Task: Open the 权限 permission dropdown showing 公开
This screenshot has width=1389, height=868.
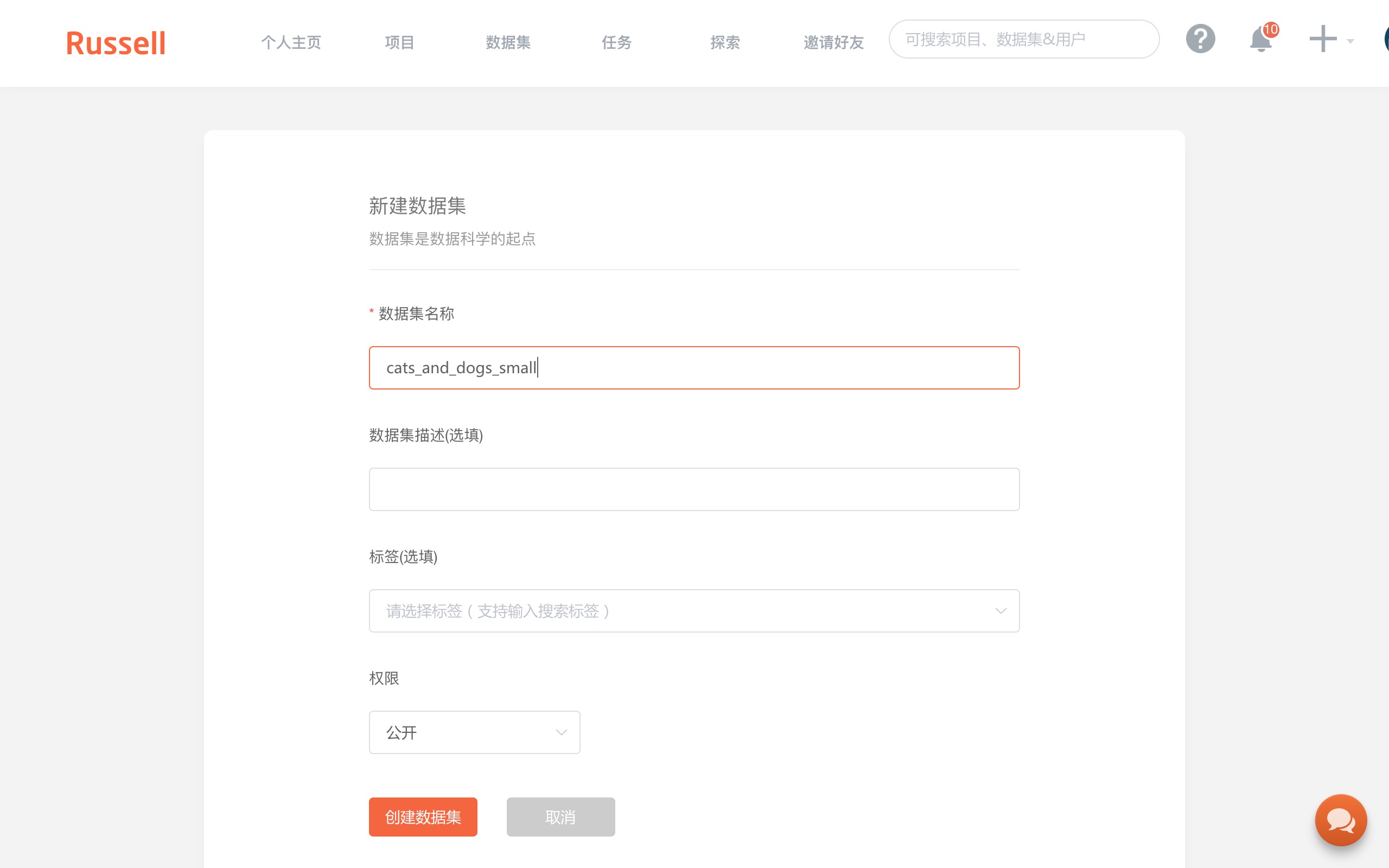Action: coord(474,732)
